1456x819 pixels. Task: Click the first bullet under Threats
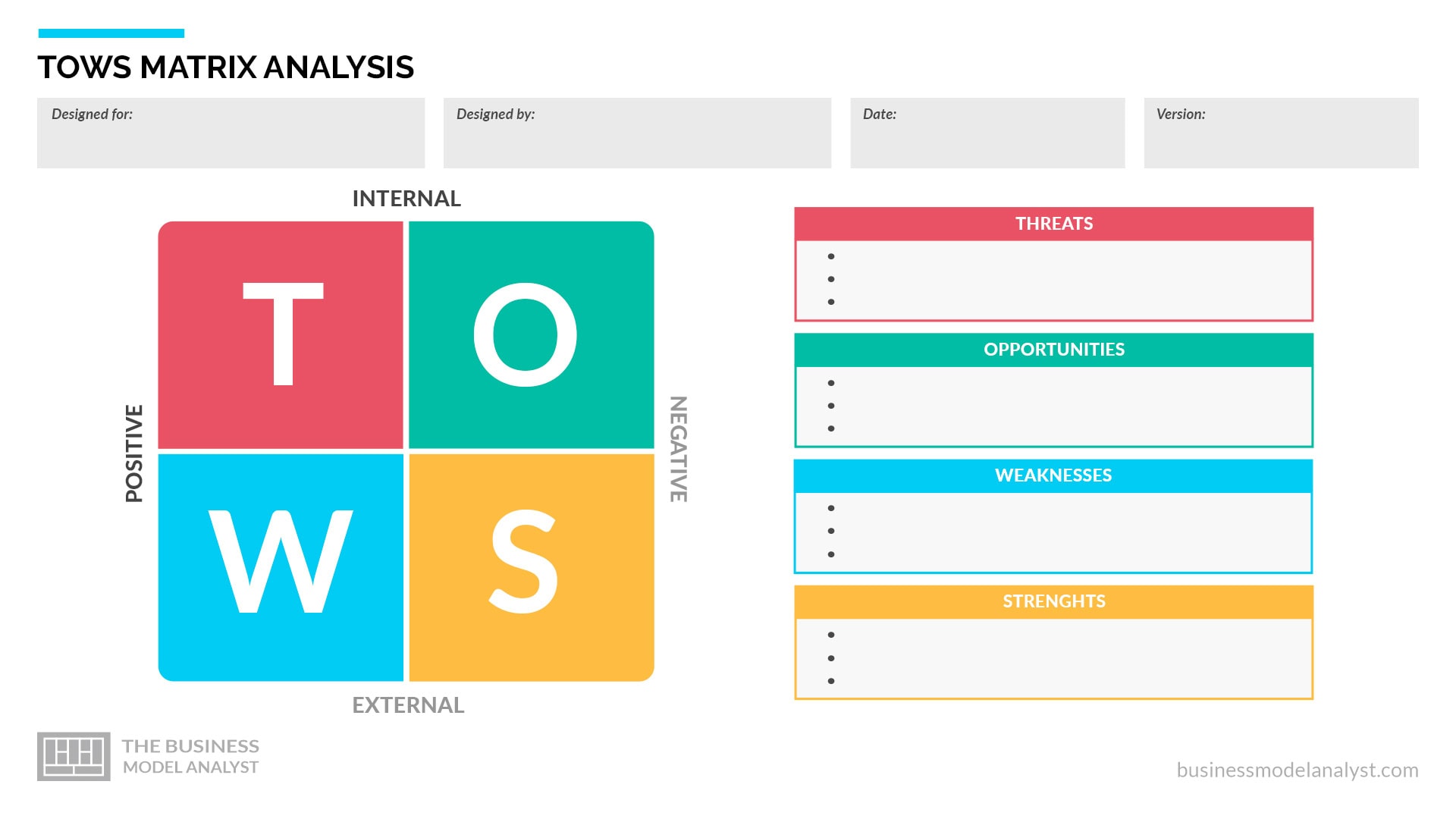click(x=831, y=256)
